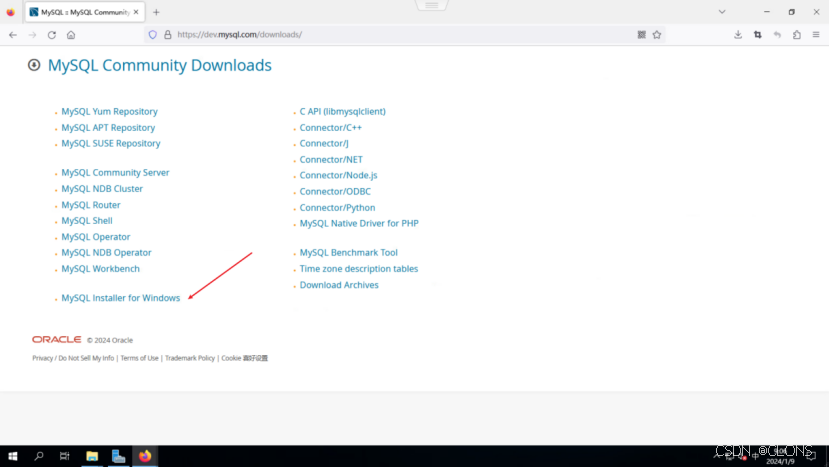This screenshot has height=467, width=830.
Task: Open Privacy / Do Not Sell My Info
Action: [x=73, y=358]
